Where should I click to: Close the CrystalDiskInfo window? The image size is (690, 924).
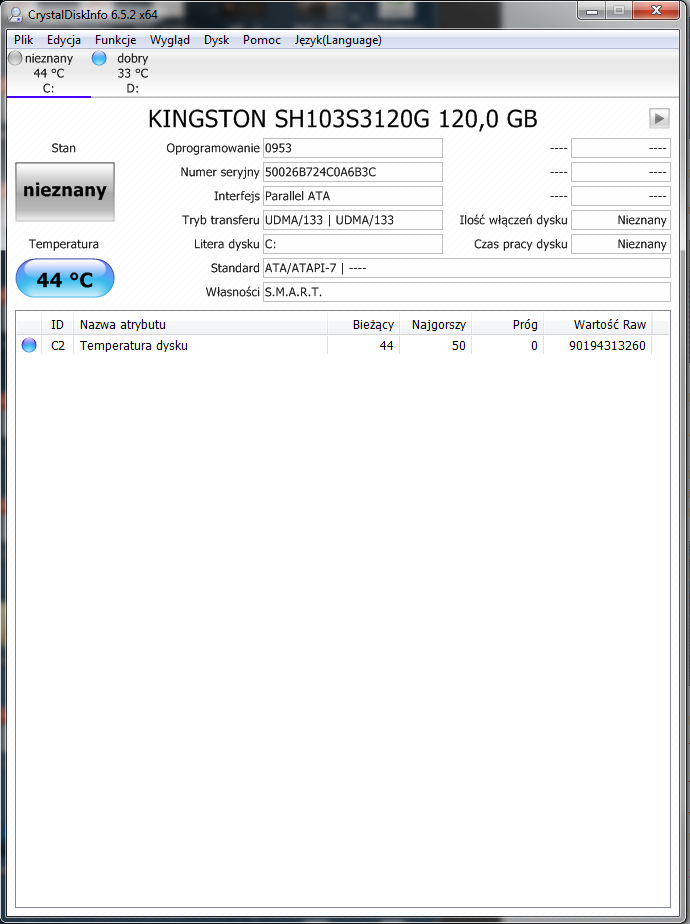656,11
